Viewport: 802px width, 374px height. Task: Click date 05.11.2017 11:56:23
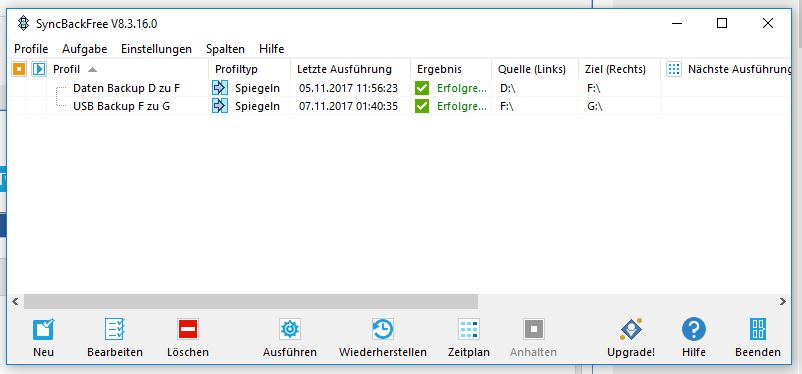pyautogui.click(x=348, y=88)
